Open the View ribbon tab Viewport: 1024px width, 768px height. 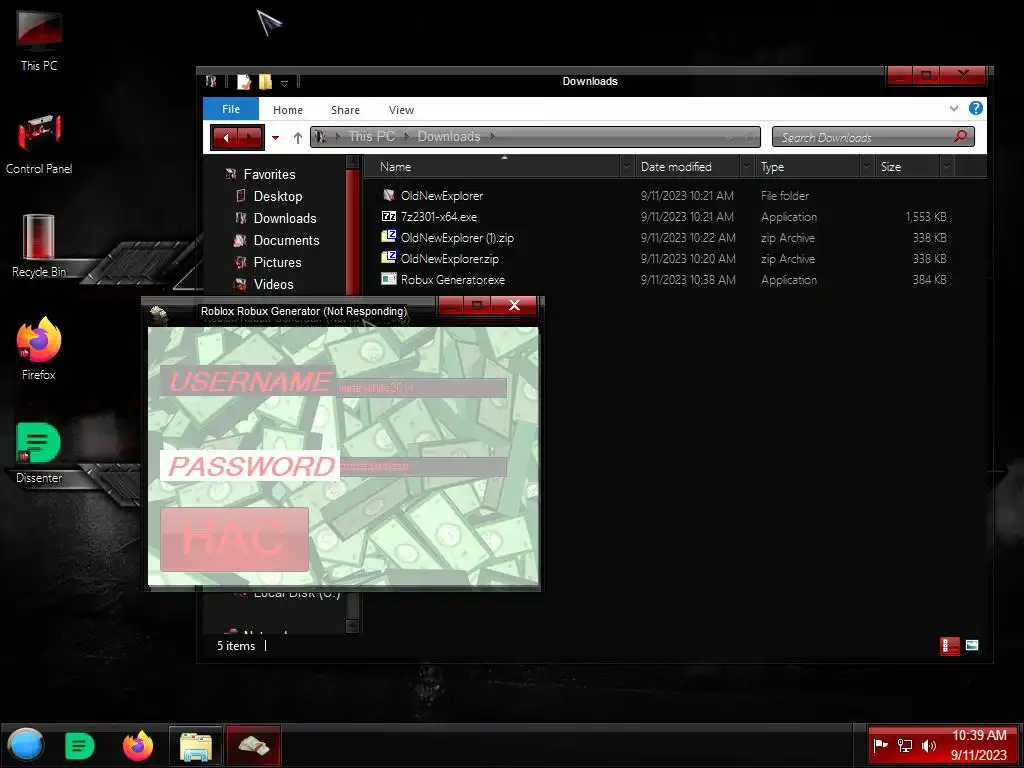point(401,110)
